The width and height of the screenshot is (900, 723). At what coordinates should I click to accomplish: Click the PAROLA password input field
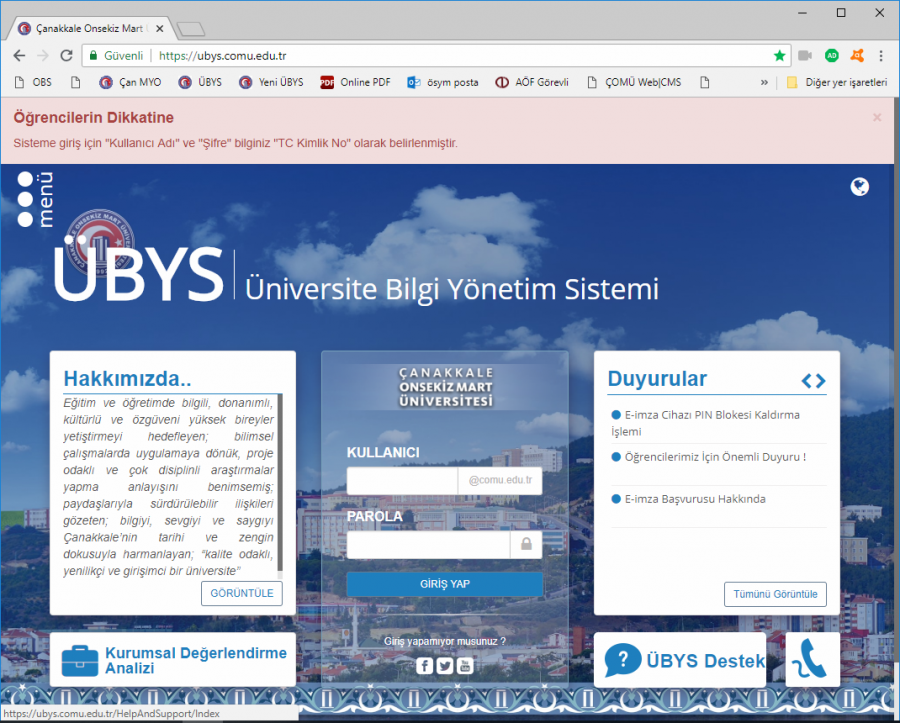[x=428, y=544]
